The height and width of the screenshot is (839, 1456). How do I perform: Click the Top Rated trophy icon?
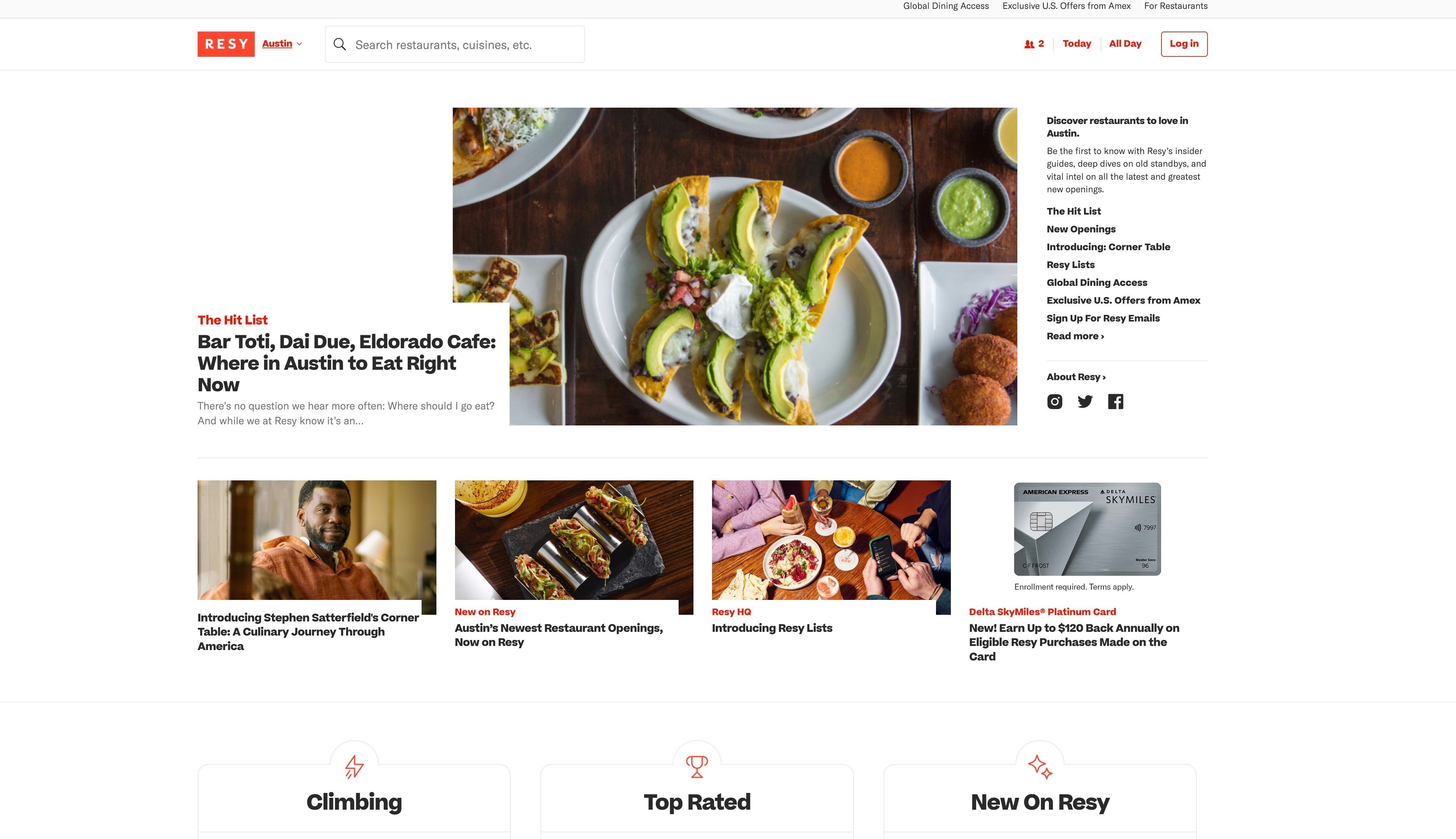tap(697, 766)
